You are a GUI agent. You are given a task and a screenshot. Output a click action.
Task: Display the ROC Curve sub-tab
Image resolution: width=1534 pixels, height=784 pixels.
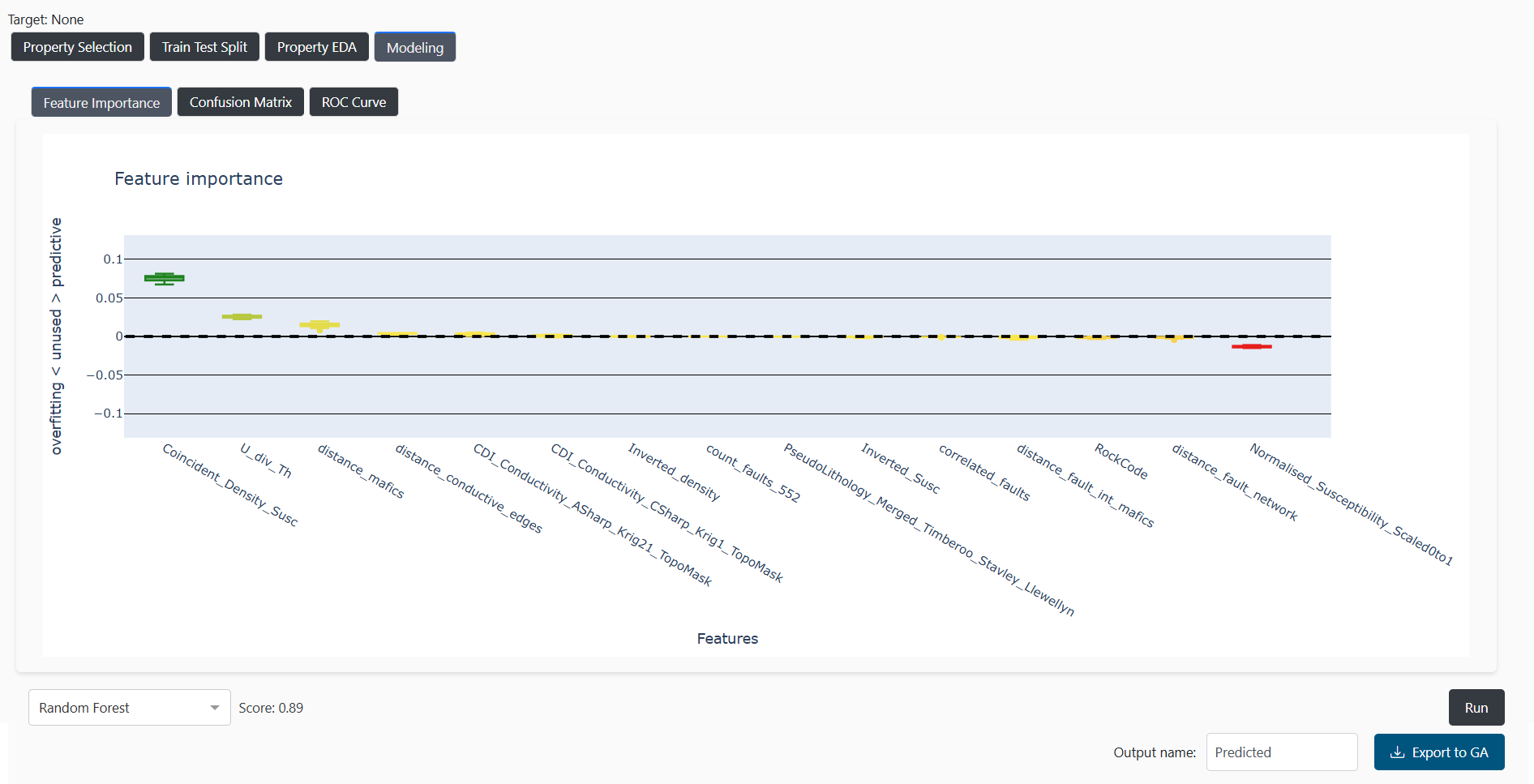pos(354,102)
